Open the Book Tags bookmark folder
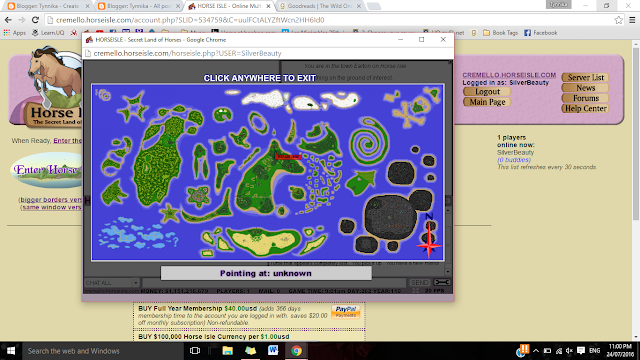 pos(500,33)
